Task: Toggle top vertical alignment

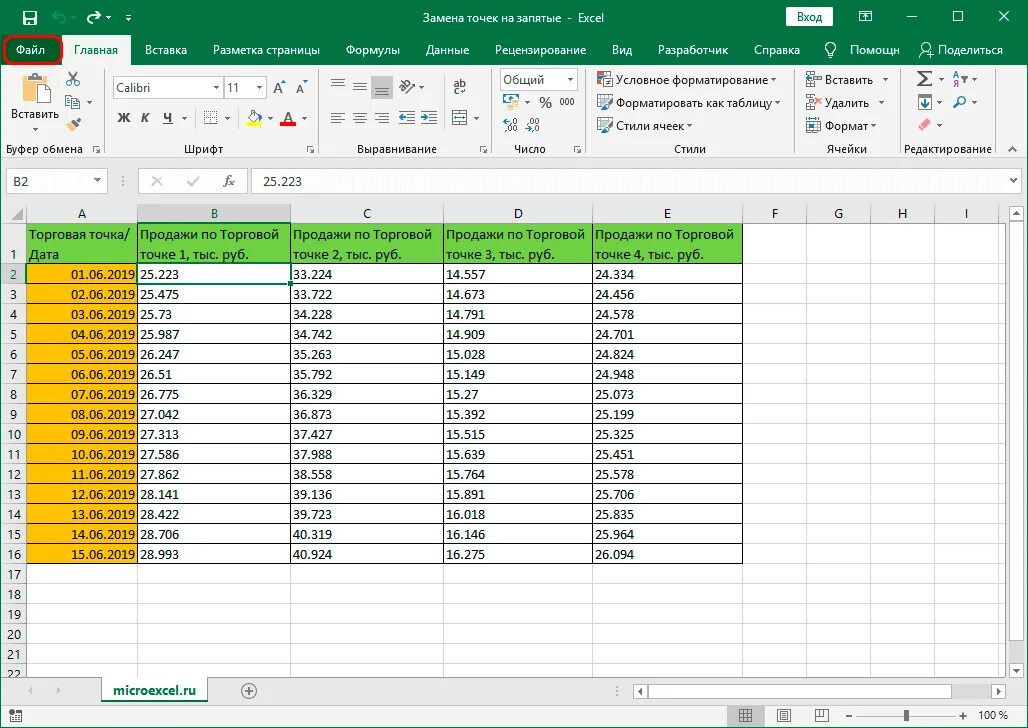Action: [x=338, y=86]
